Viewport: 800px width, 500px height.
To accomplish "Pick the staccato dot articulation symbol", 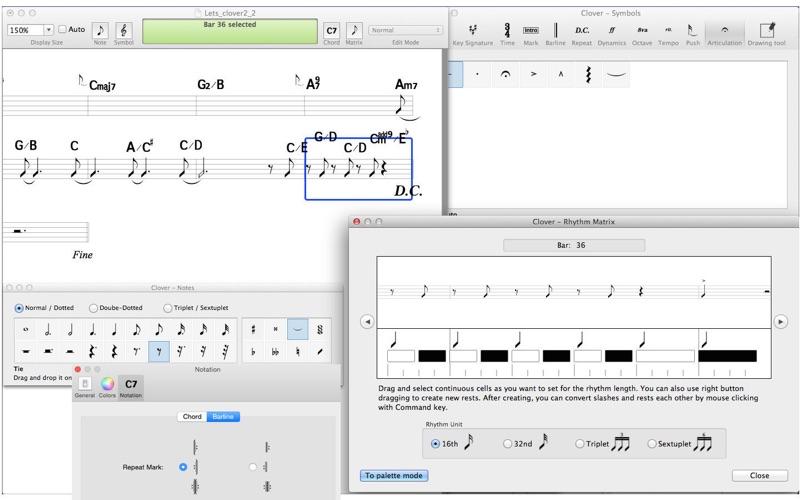I will (477, 74).
